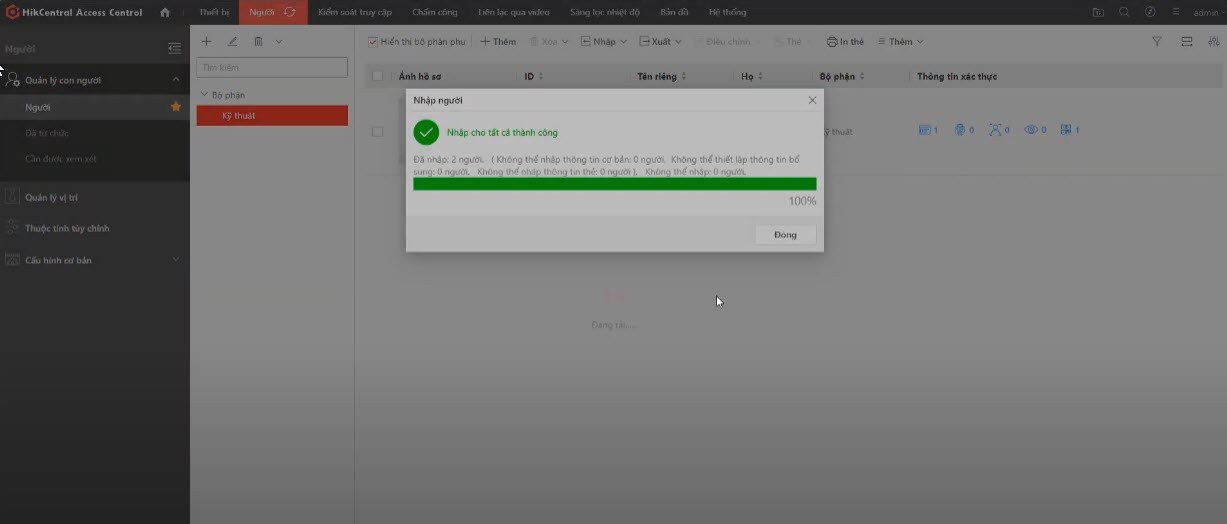Collapse the left sidebar menu icon
This screenshot has height=524, width=1227.
(x=175, y=48)
